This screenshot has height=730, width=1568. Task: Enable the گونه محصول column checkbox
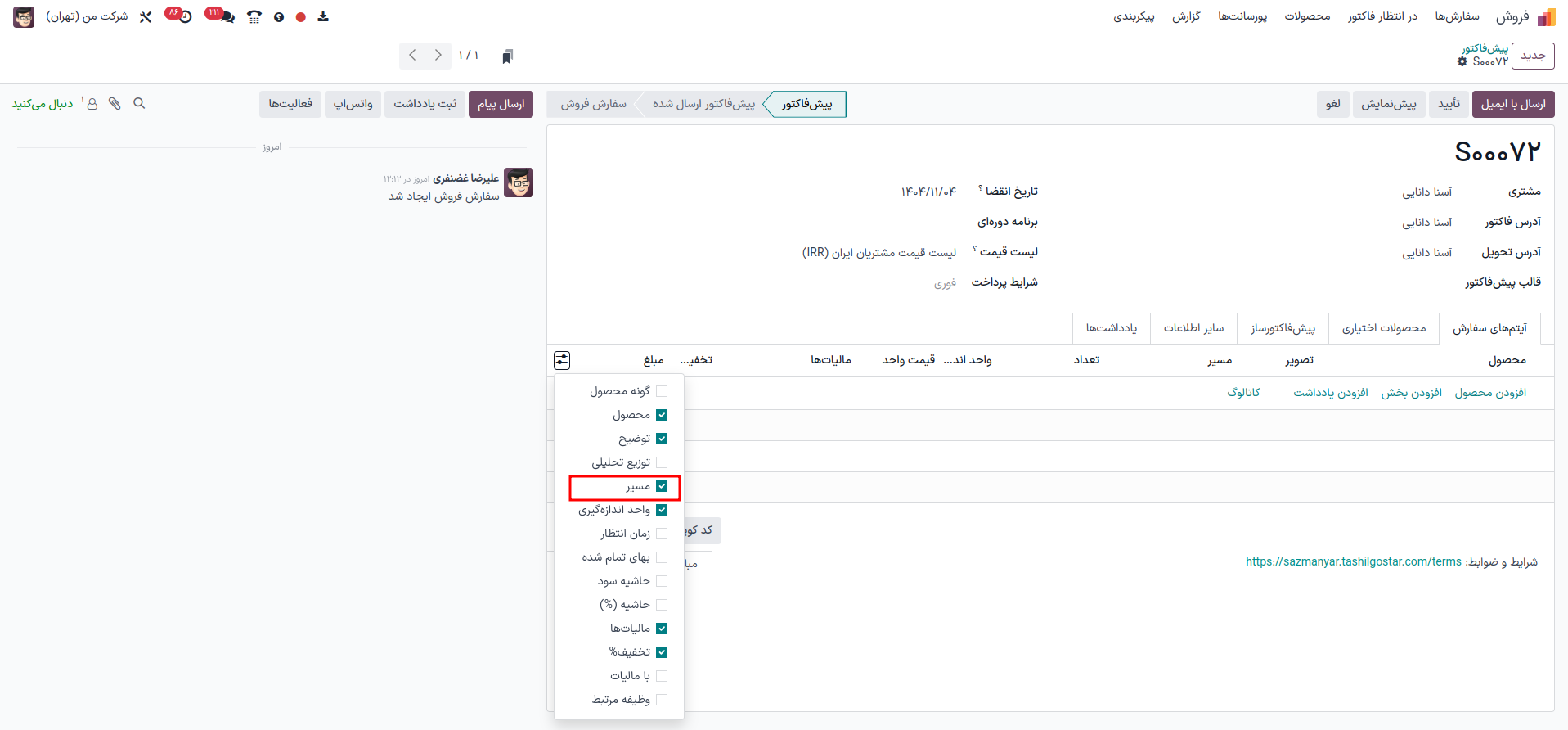coord(662,391)
